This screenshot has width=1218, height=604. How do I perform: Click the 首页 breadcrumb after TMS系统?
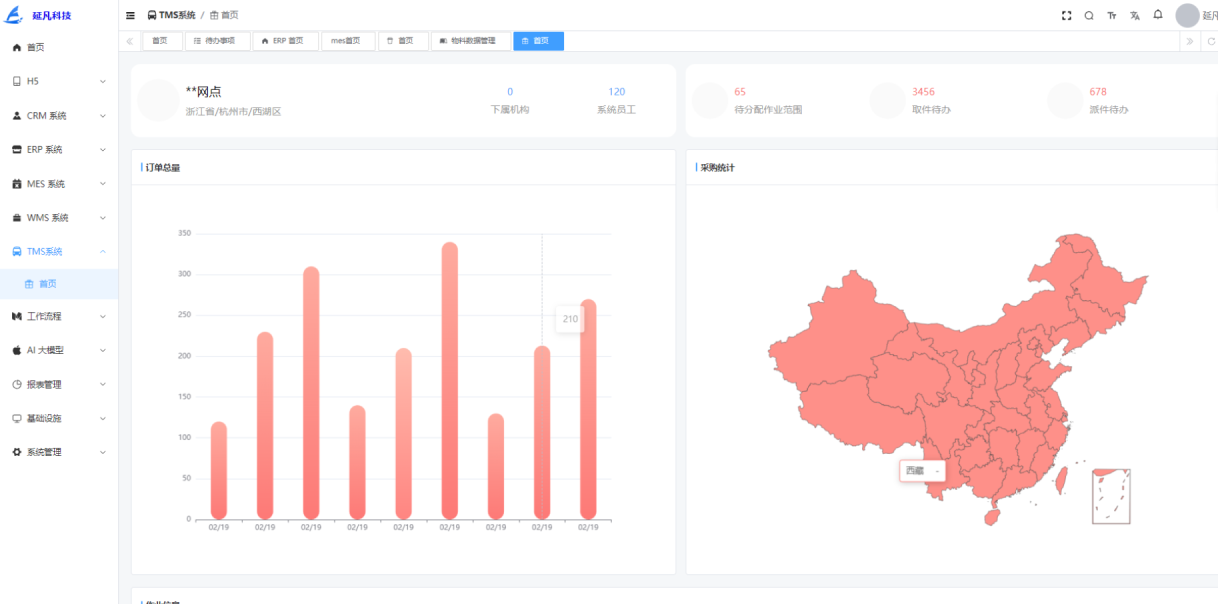[224, 15]
